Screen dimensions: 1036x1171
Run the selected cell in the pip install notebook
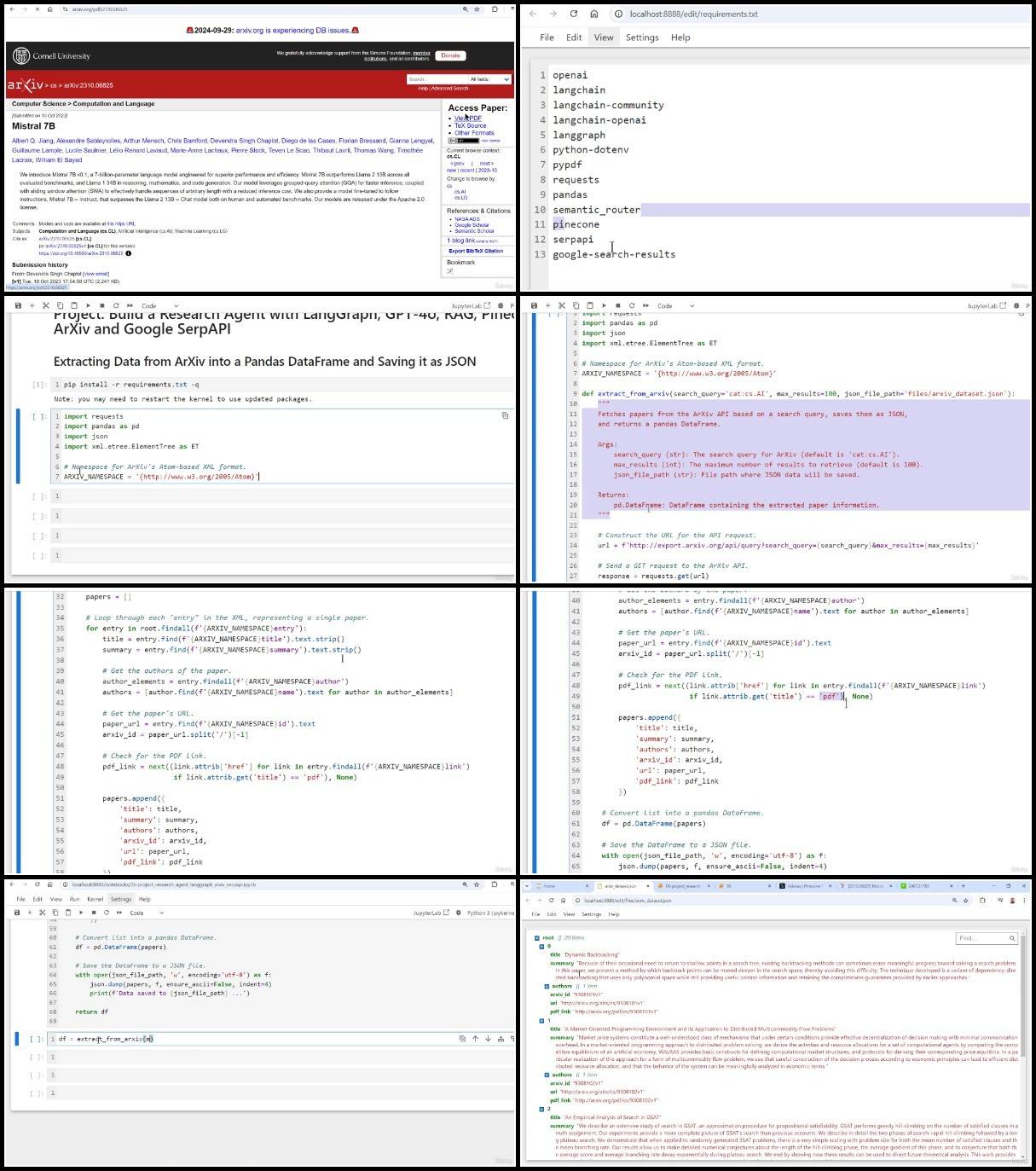pos(88,305)
